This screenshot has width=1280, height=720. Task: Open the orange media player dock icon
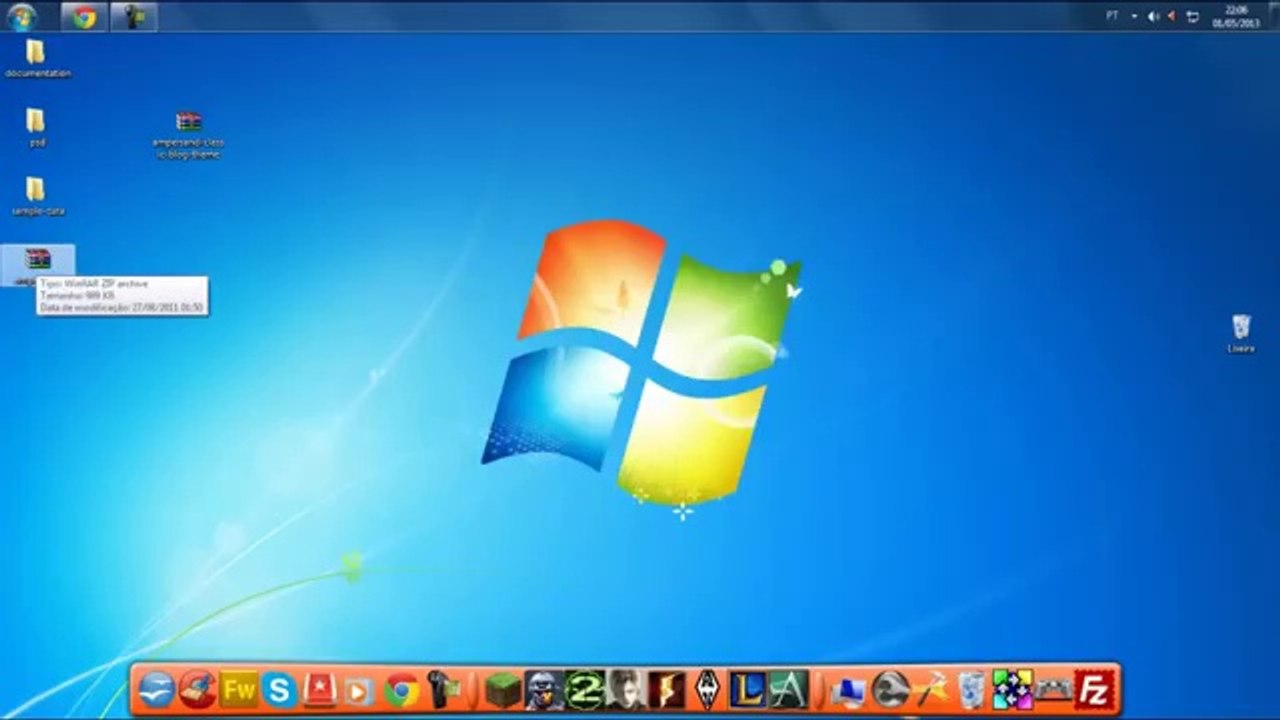click(360, 689)
